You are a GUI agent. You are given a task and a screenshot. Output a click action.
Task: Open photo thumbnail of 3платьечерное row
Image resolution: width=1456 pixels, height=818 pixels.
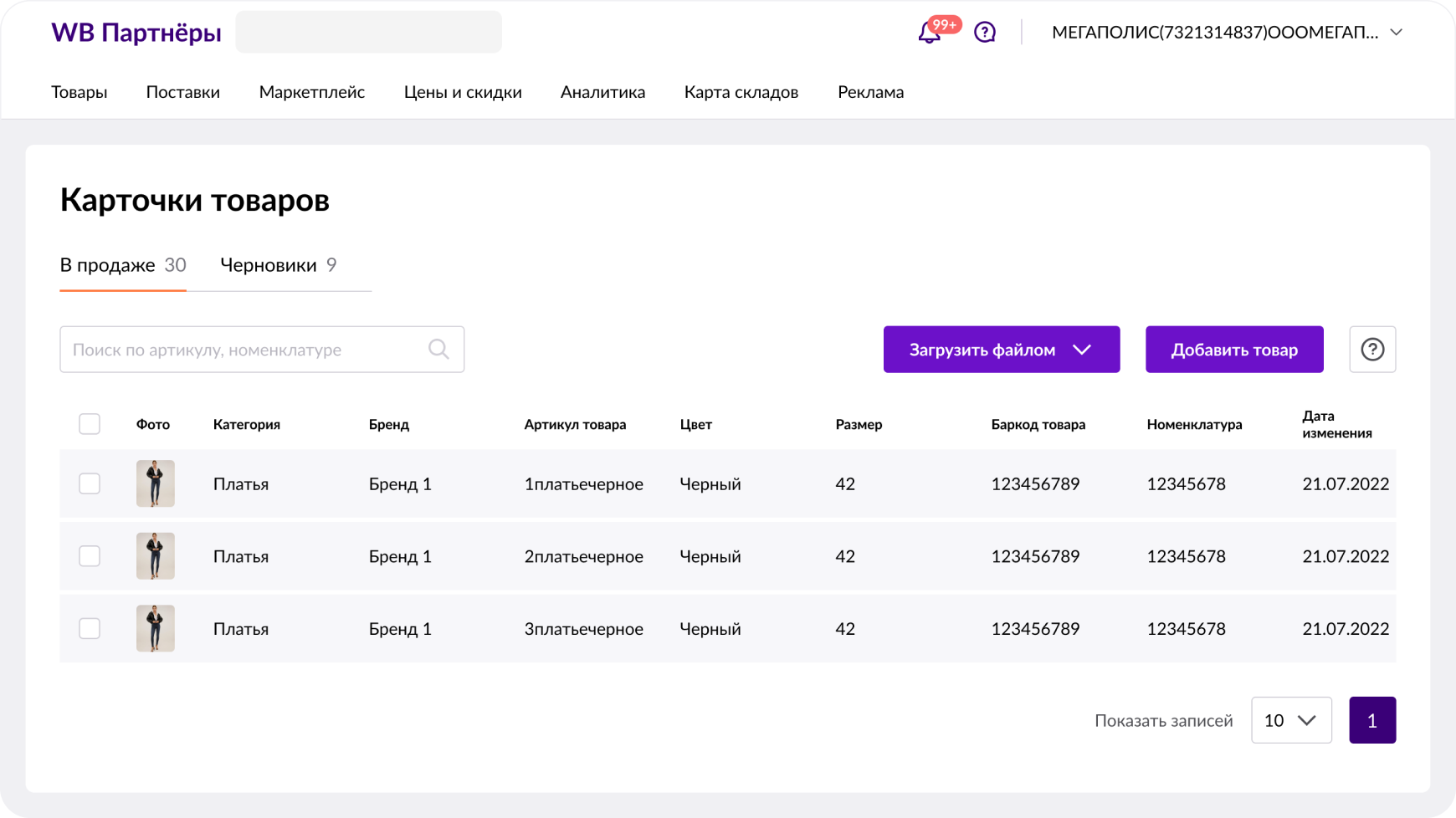(156, 628)
